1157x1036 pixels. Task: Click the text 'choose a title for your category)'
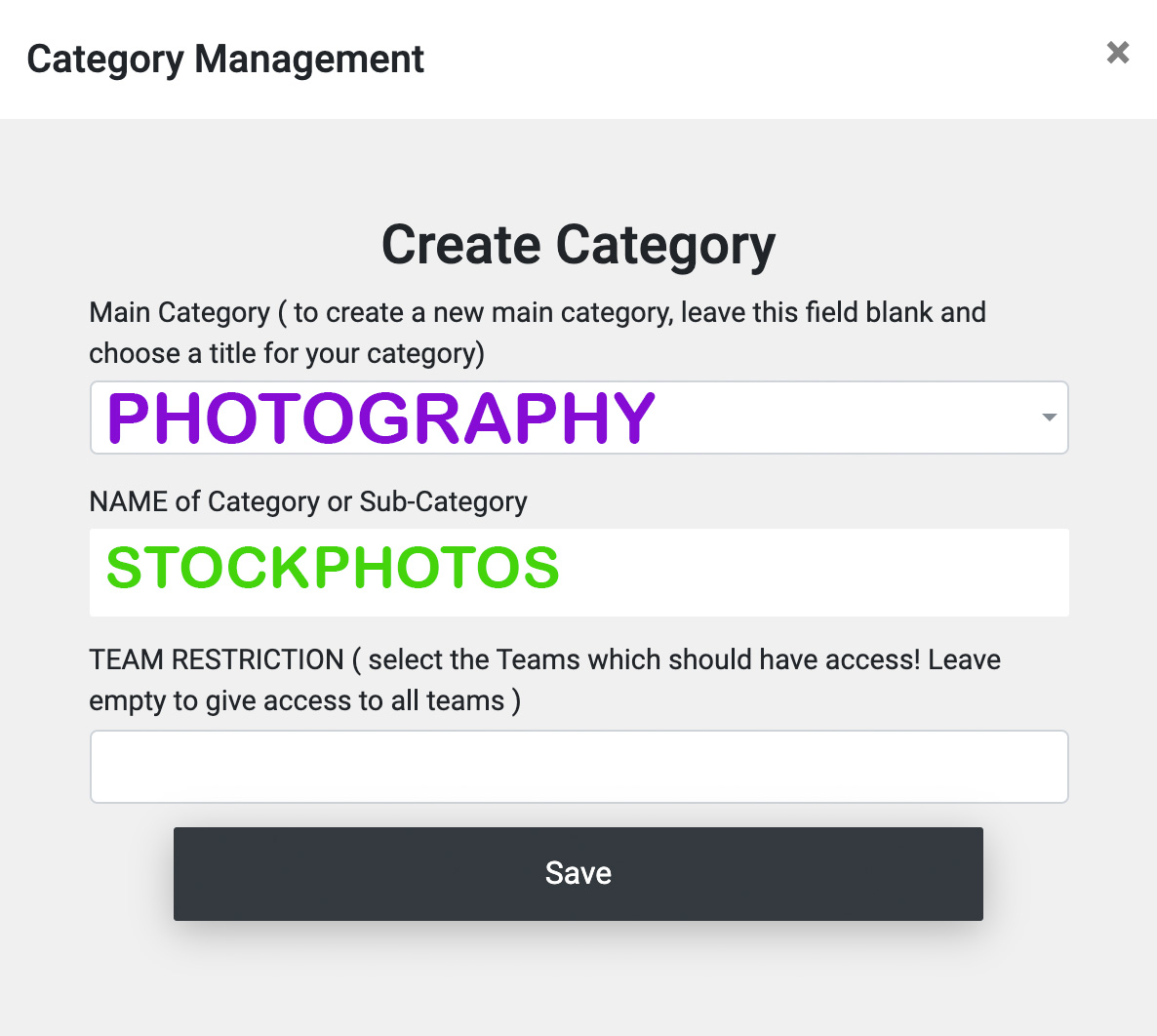pos(287,353)
